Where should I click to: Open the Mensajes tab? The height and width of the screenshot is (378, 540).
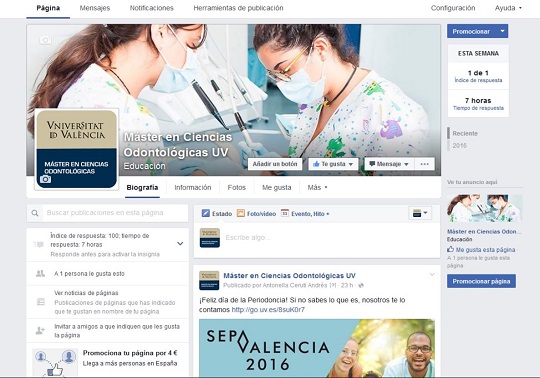click(95, 8)
